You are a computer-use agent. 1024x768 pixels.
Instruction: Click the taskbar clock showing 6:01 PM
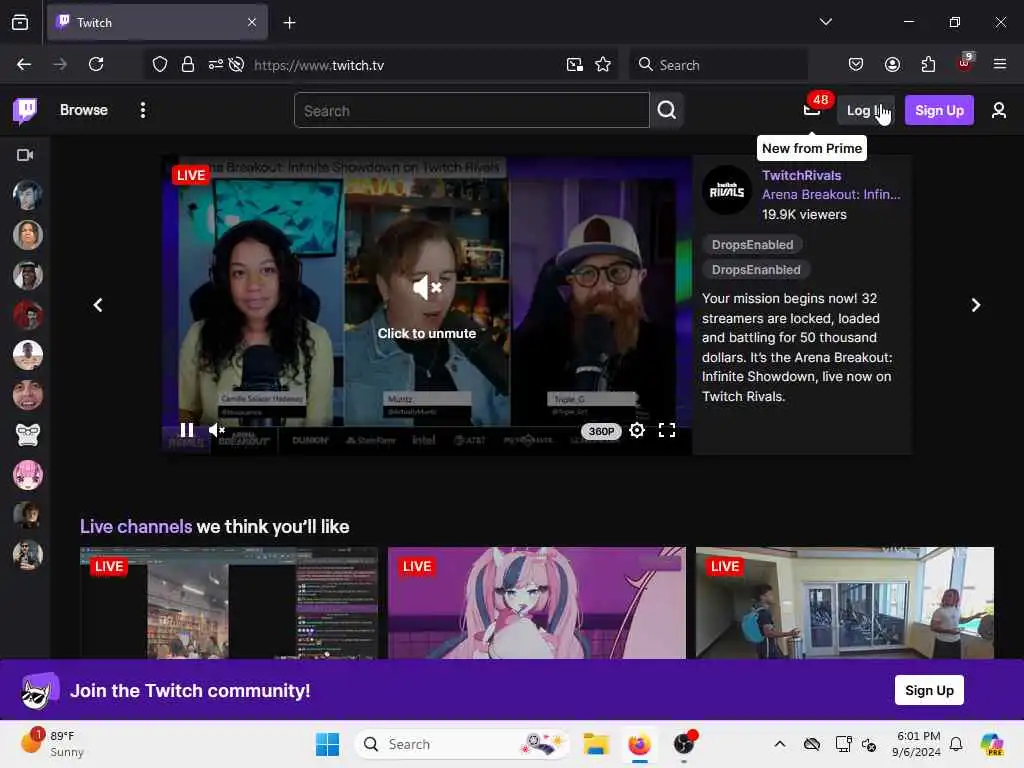pyautogui.click(x=918, y=744)
